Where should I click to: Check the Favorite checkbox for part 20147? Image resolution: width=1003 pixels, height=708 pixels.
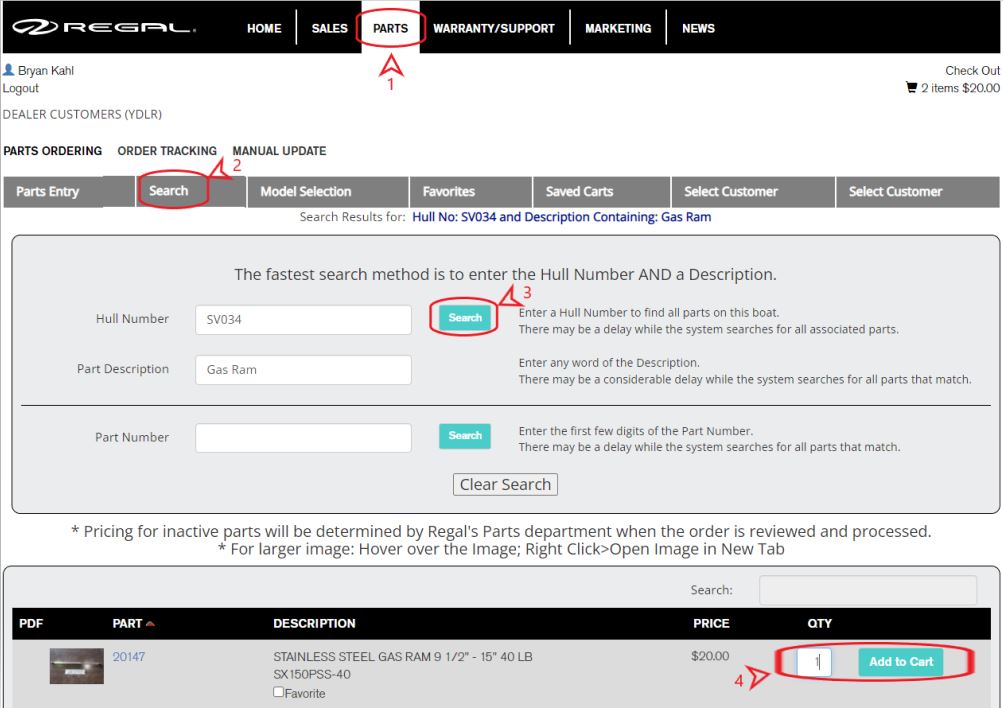pyautogui.click(x=278, y=692)
